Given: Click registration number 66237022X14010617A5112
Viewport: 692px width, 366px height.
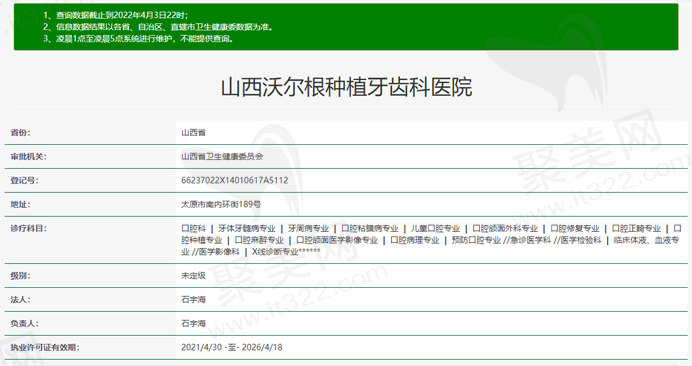Looking at the screenshot, I should point(234,180).
